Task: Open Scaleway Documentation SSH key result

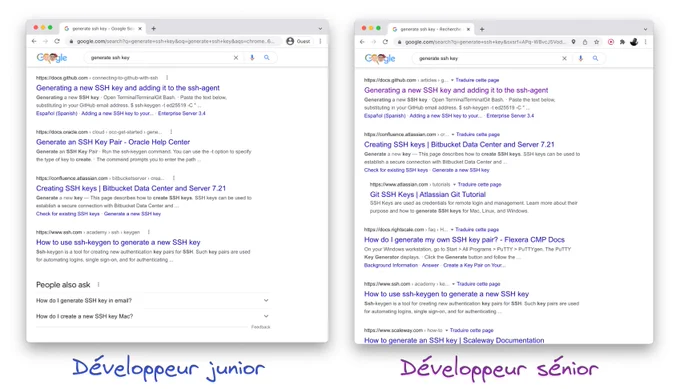Action: (x=454, y=340)
